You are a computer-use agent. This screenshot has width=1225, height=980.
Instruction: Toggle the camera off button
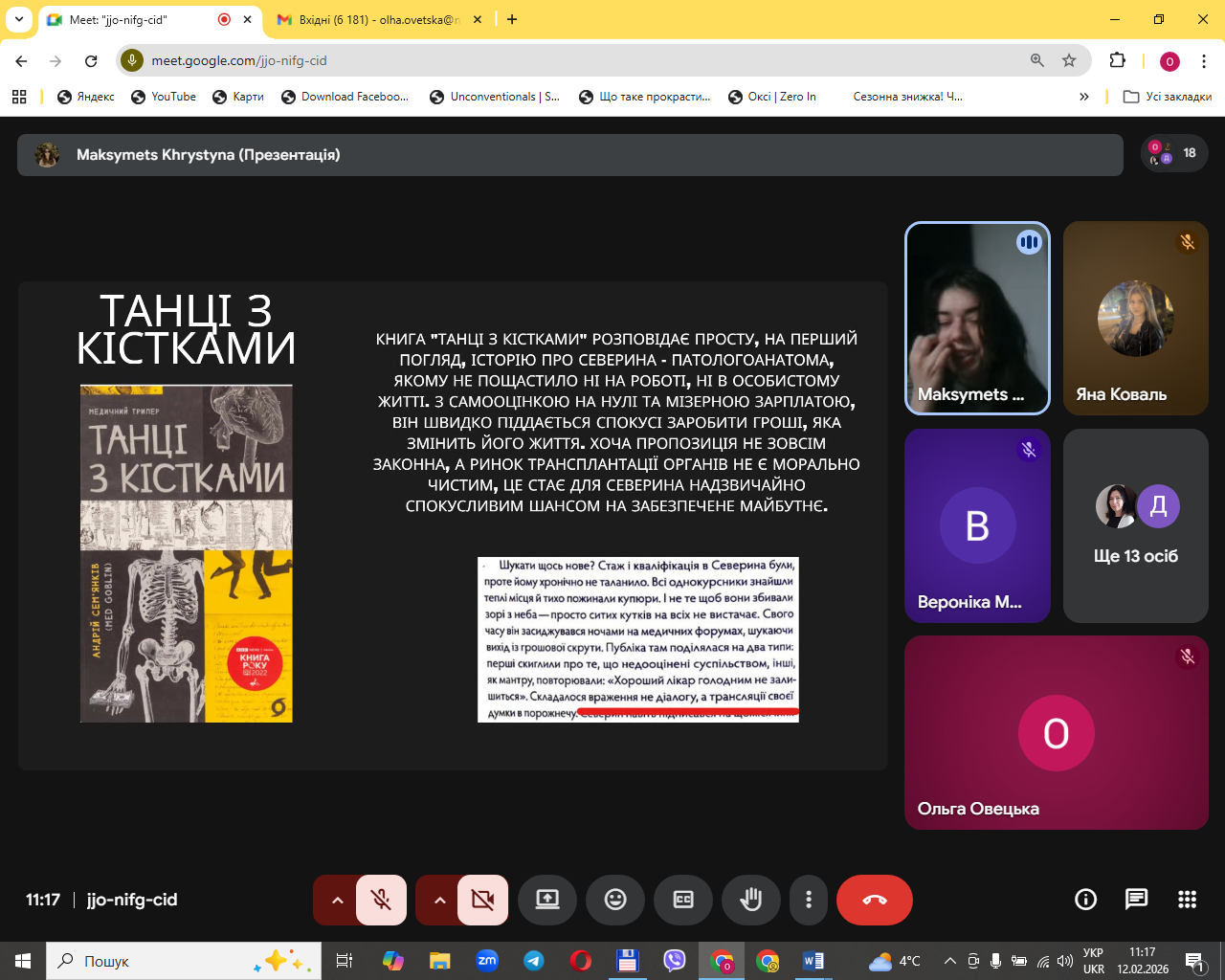pos(483,900)
